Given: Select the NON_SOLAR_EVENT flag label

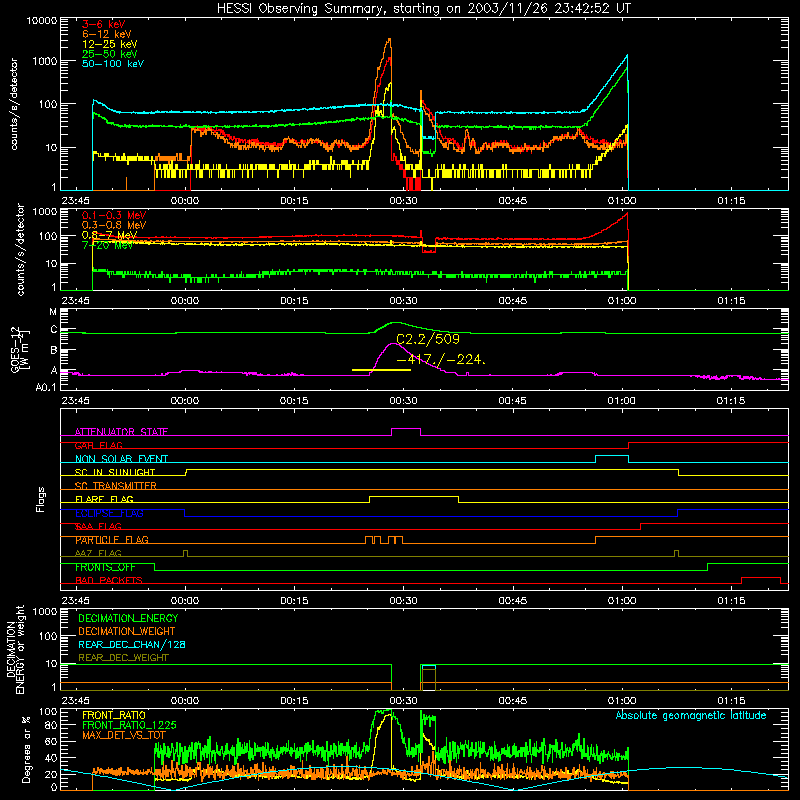Looking at the screenshot, I should pyautogui.click(x=121, y=459).
